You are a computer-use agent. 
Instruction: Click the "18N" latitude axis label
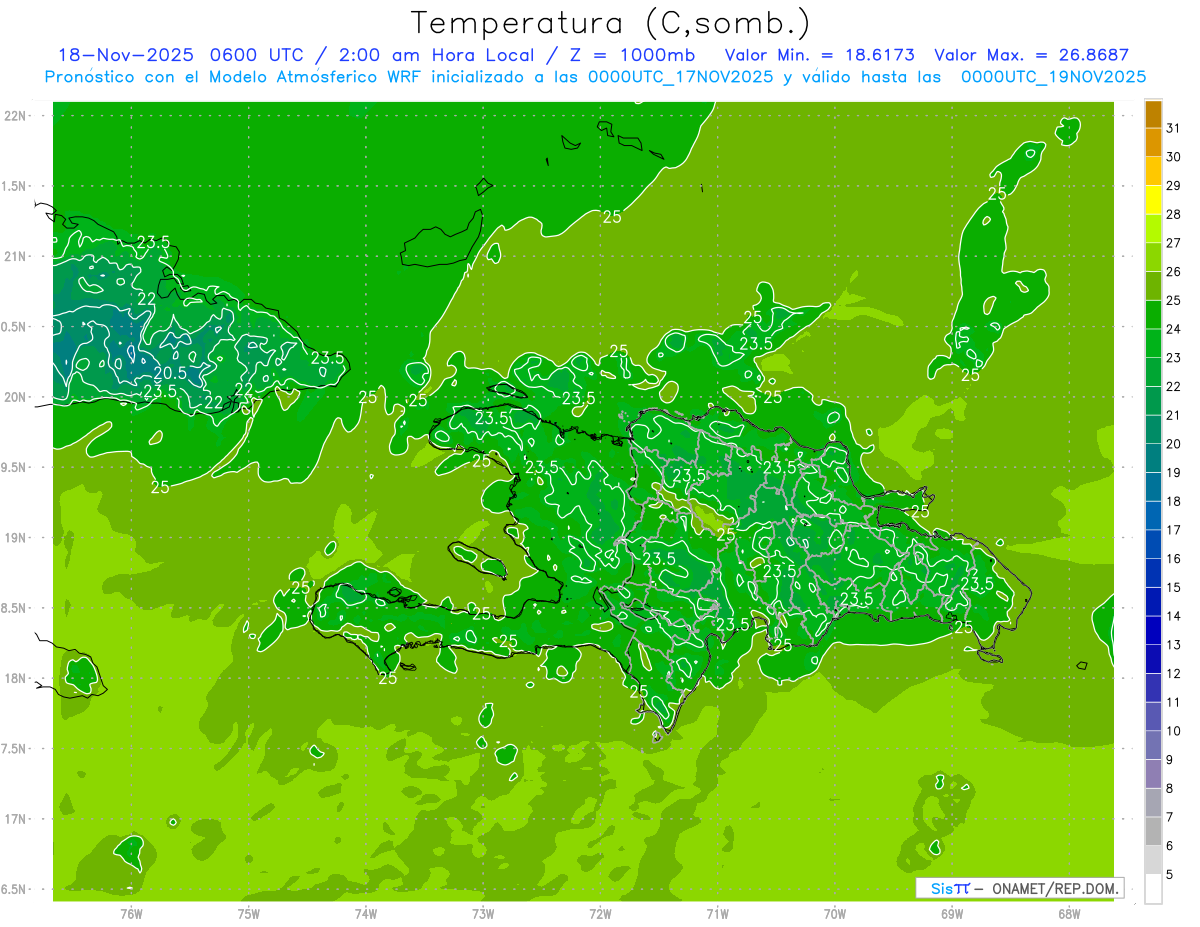(x=15, y=678)
